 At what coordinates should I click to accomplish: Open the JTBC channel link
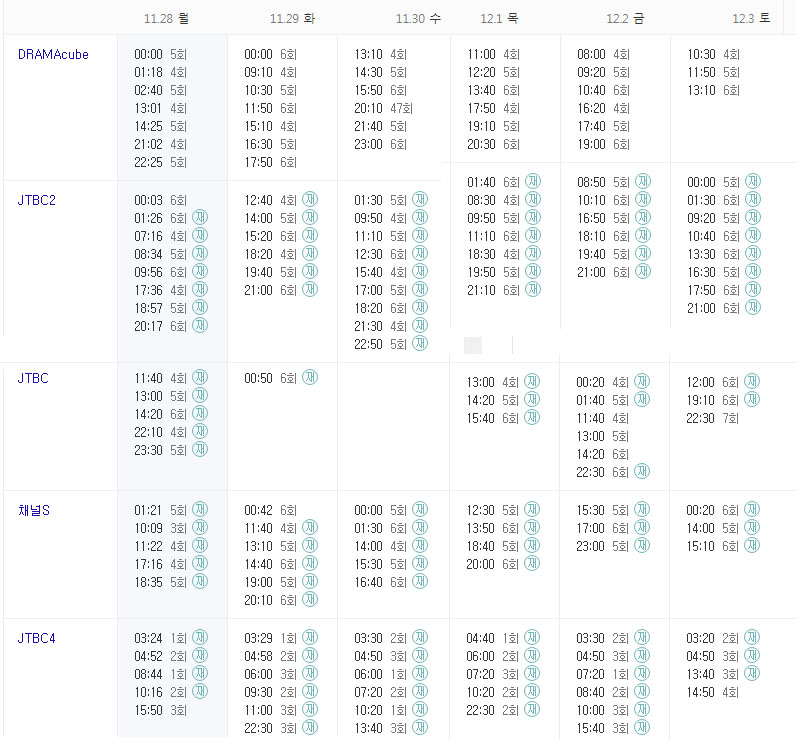pyautogui.click(x=33, y=378)
